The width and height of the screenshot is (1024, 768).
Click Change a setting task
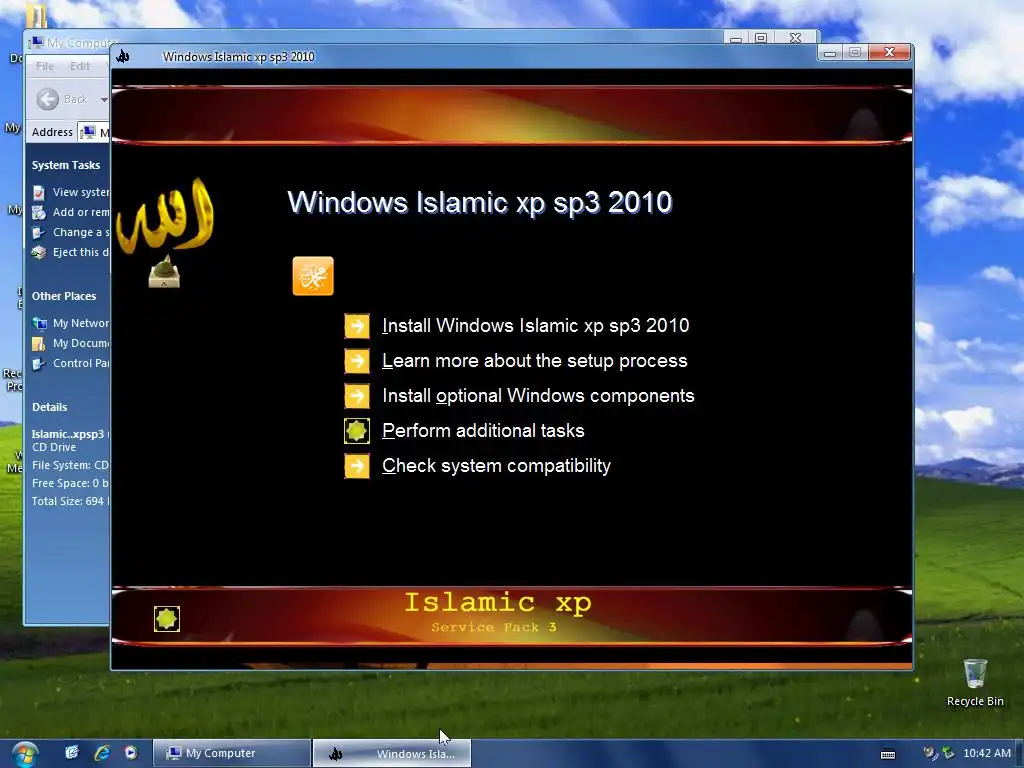coord(81,232)
